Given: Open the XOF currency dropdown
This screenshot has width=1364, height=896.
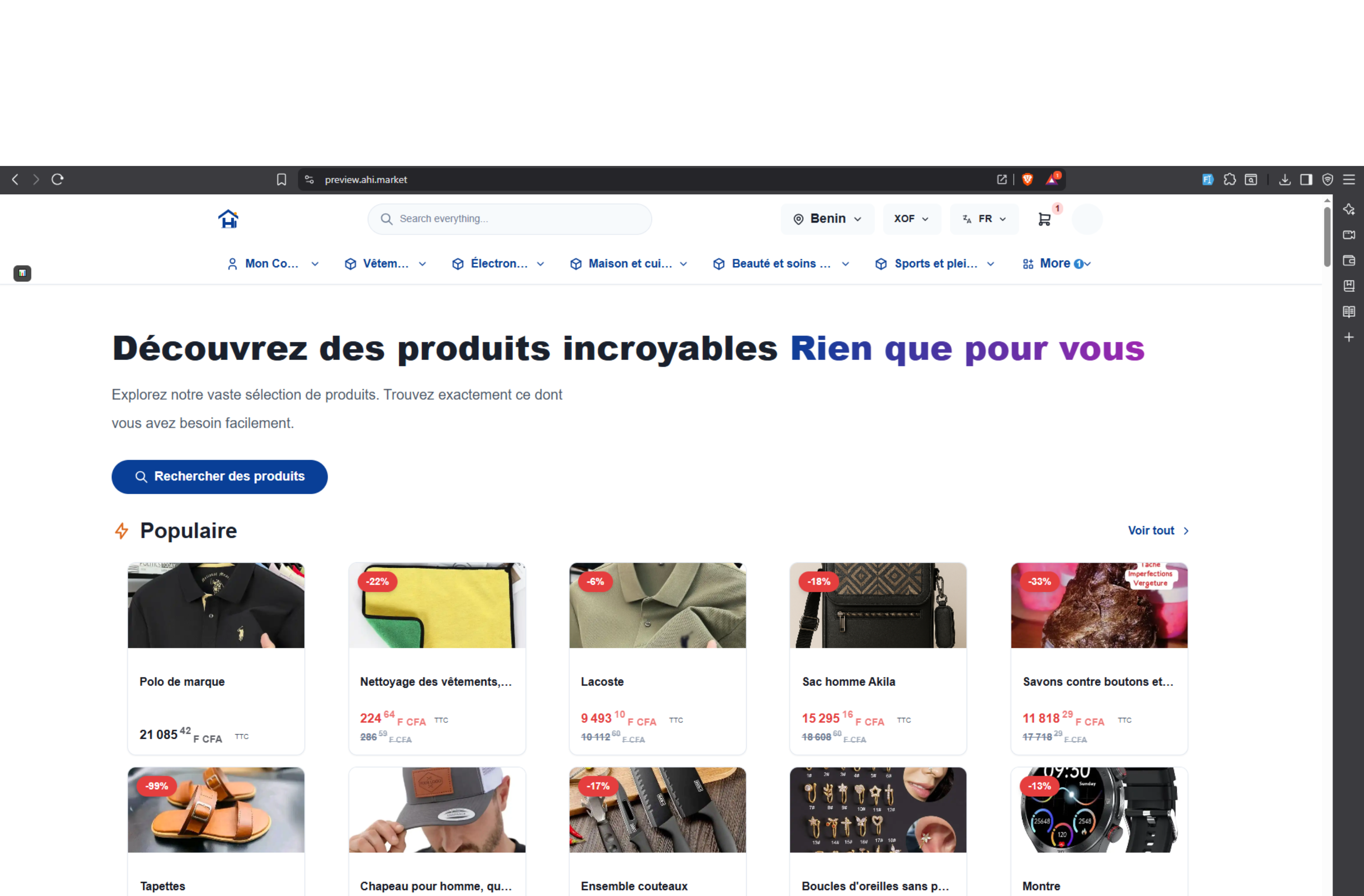Looking at the screenshot, I should (x=911, y=219).
